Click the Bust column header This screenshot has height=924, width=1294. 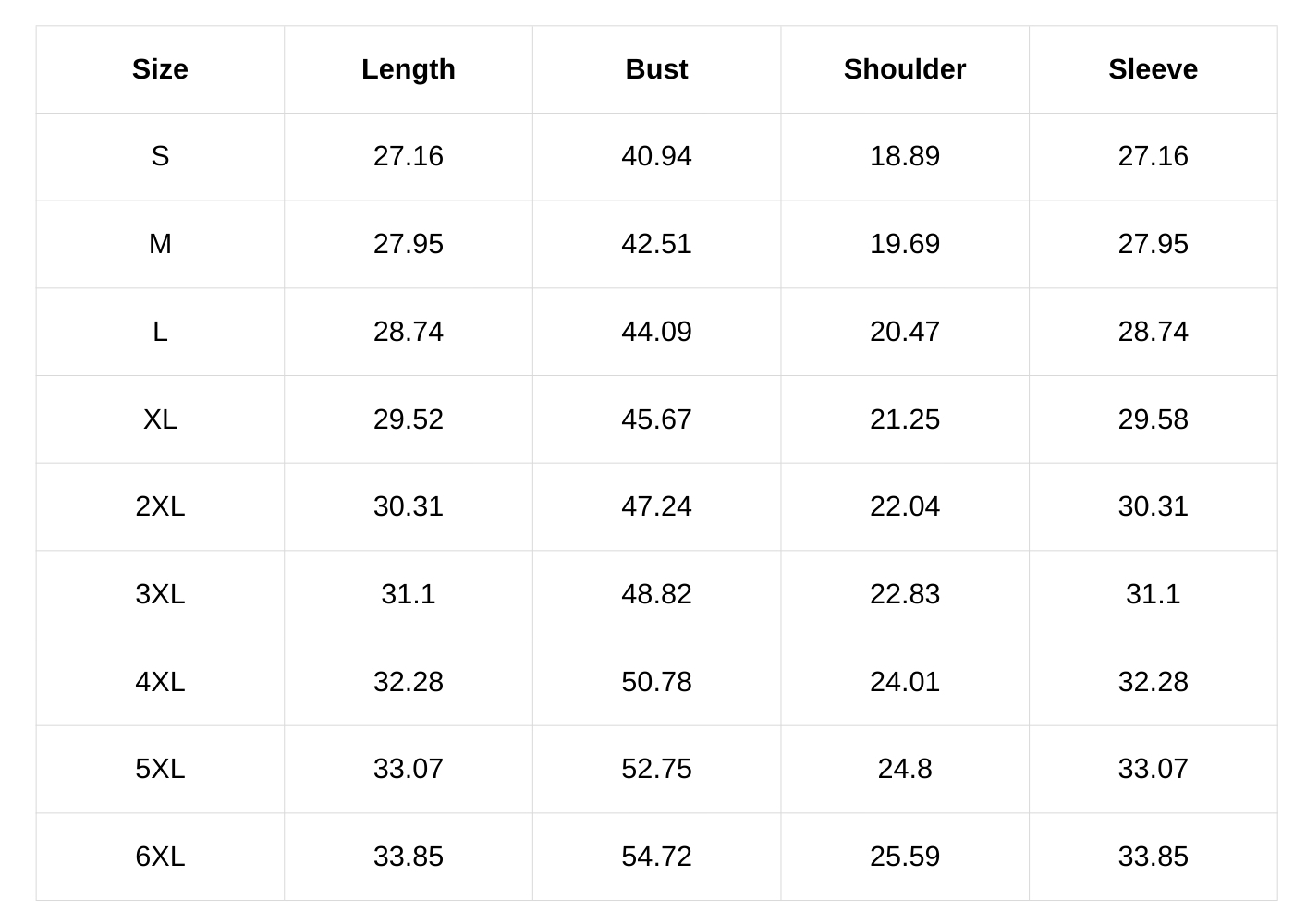click(656, 69)
